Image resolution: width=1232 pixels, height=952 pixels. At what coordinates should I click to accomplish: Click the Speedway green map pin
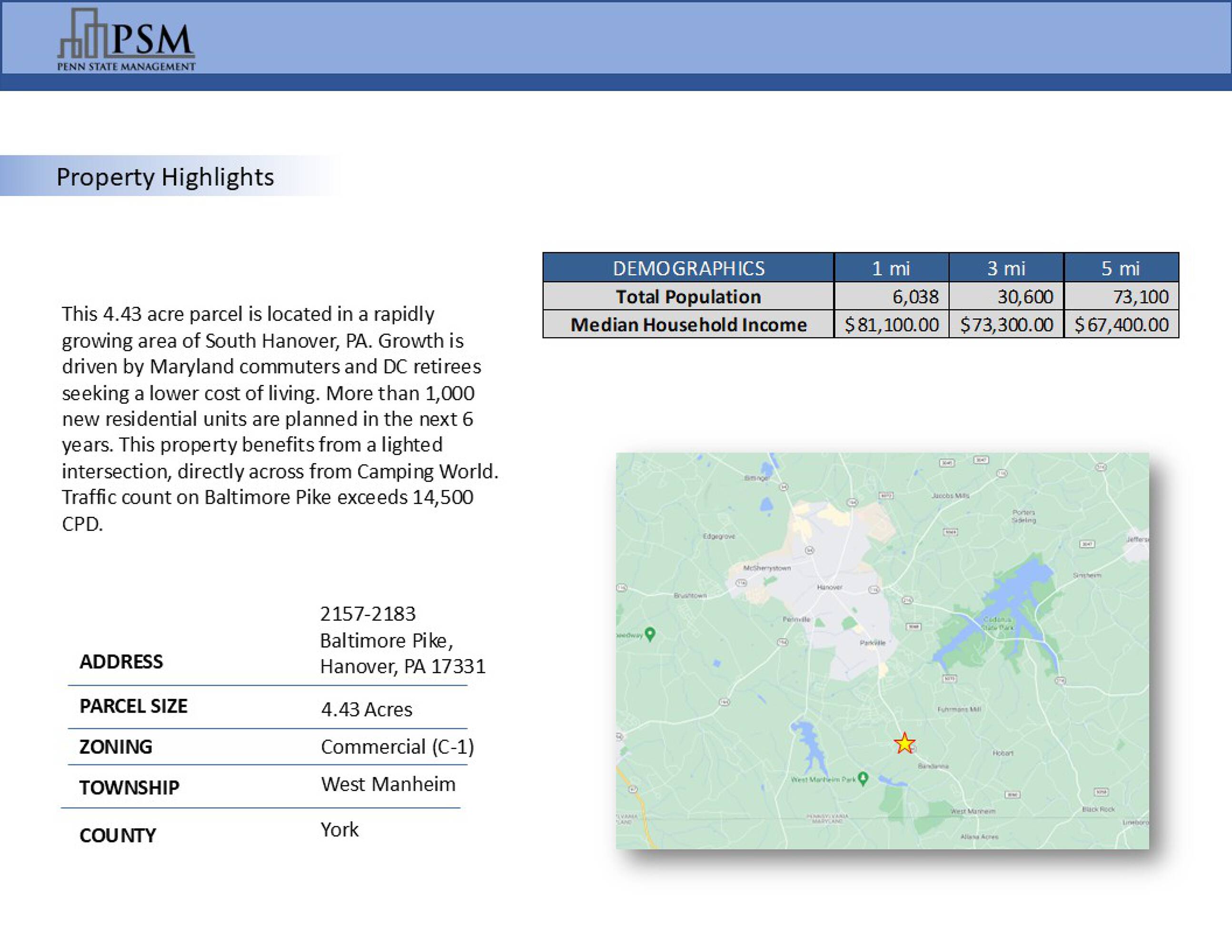650,634
